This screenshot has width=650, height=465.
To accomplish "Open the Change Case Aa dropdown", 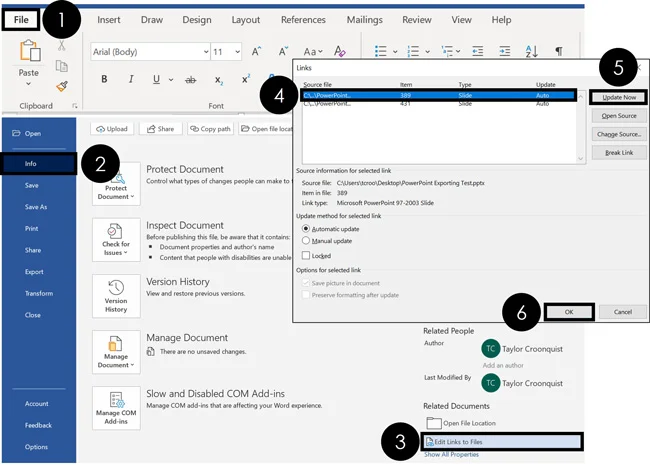I will [313, 51].
